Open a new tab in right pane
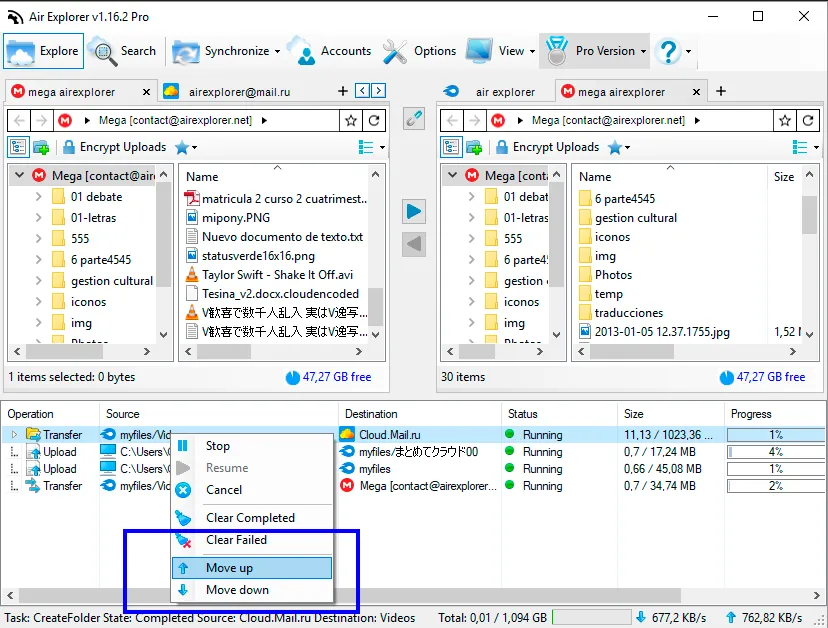828x628 pixels. [721, 91]
